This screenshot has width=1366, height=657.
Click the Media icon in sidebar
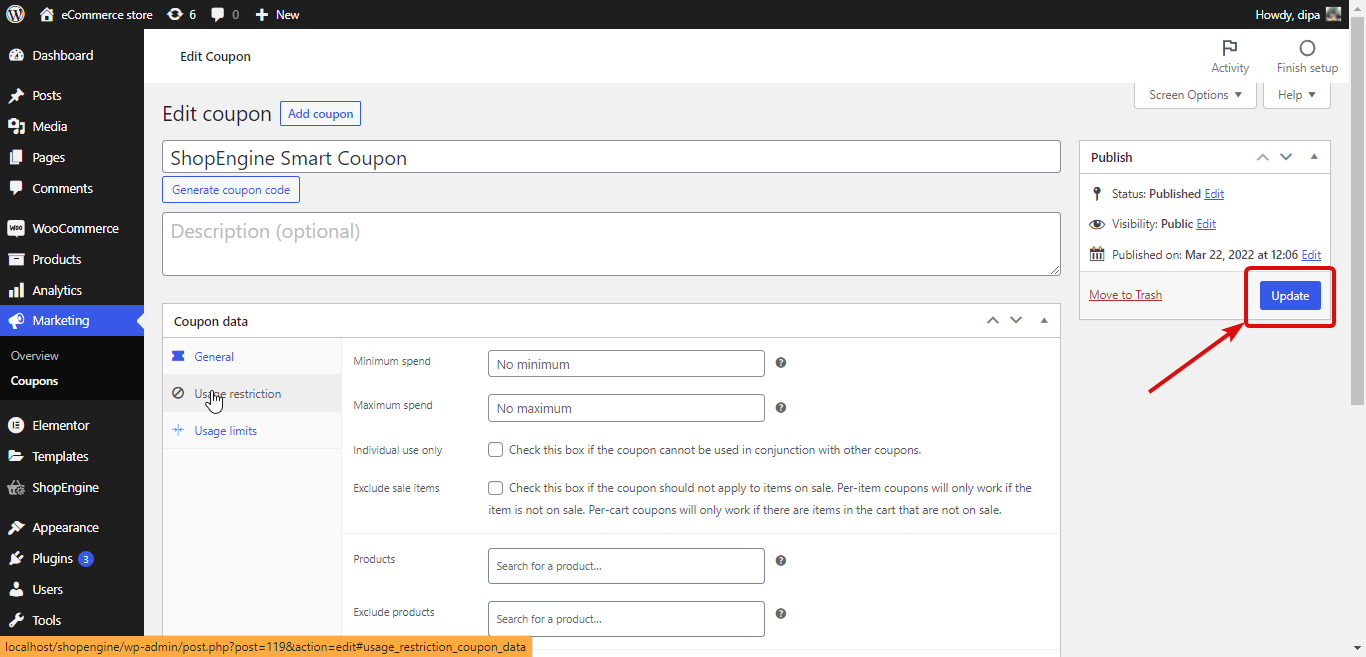click(x=16, y=127)
